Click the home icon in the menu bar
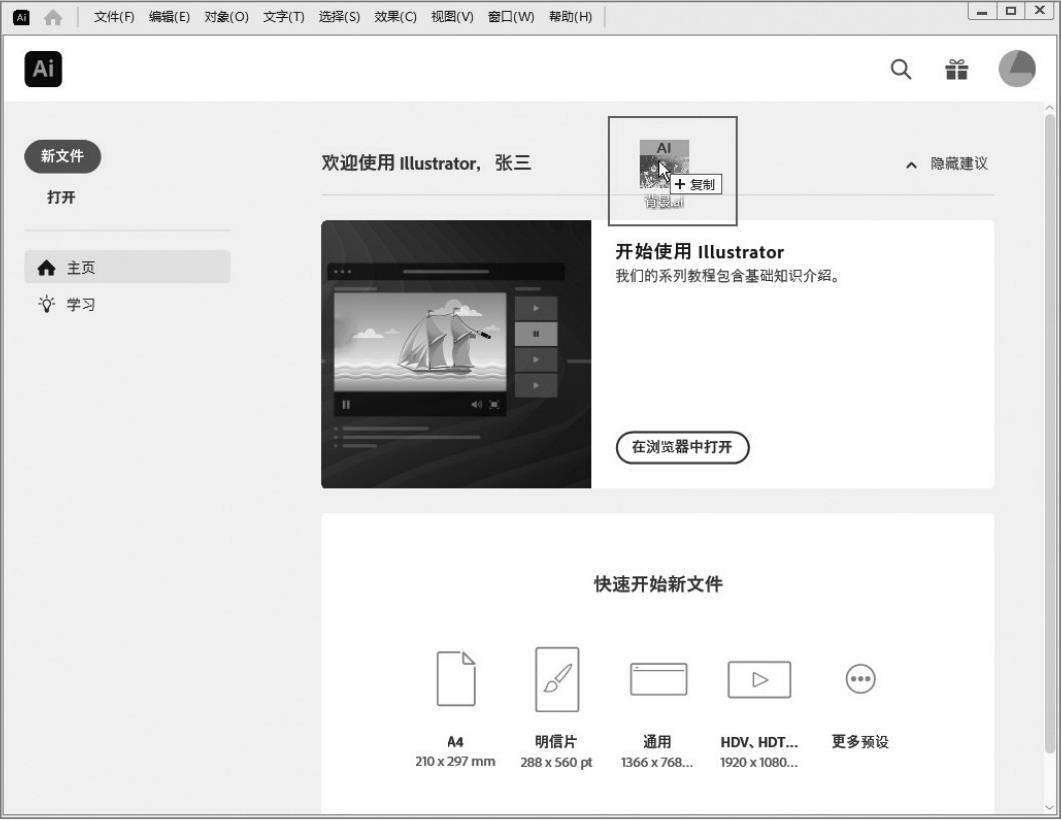 (x=53, y=18)
